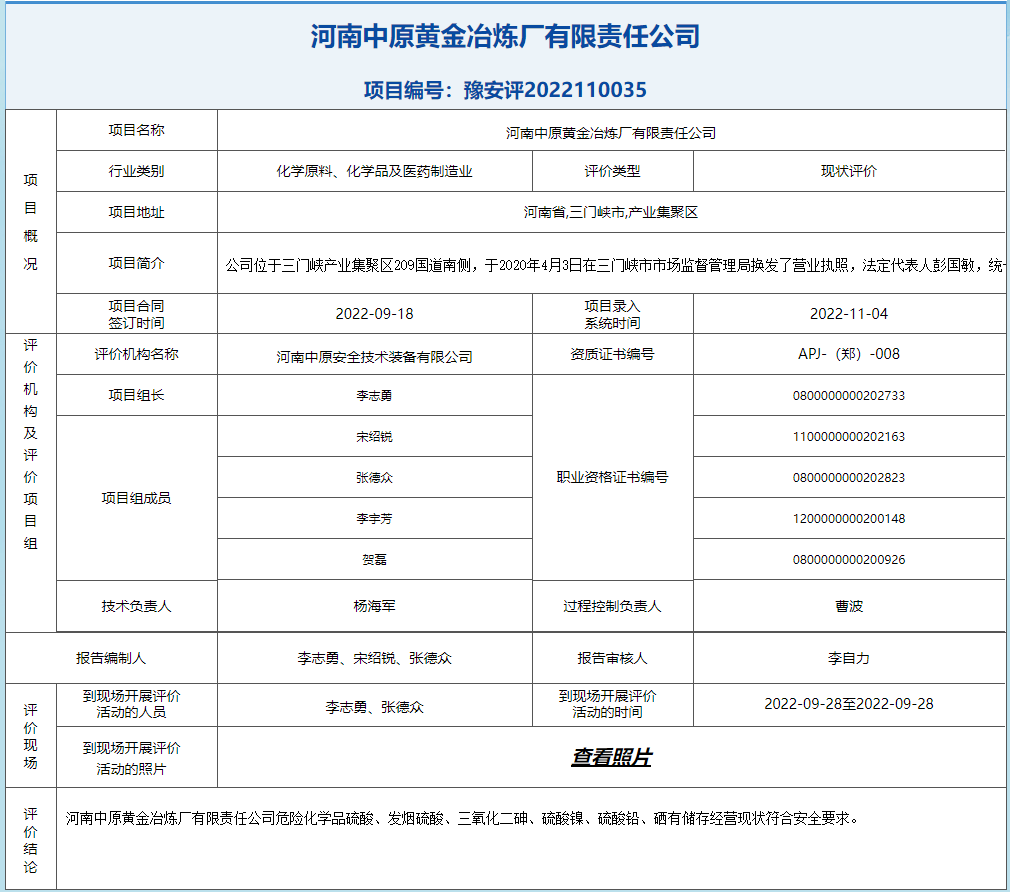Click the 评价机构名称 label

(x=137, y=354)
